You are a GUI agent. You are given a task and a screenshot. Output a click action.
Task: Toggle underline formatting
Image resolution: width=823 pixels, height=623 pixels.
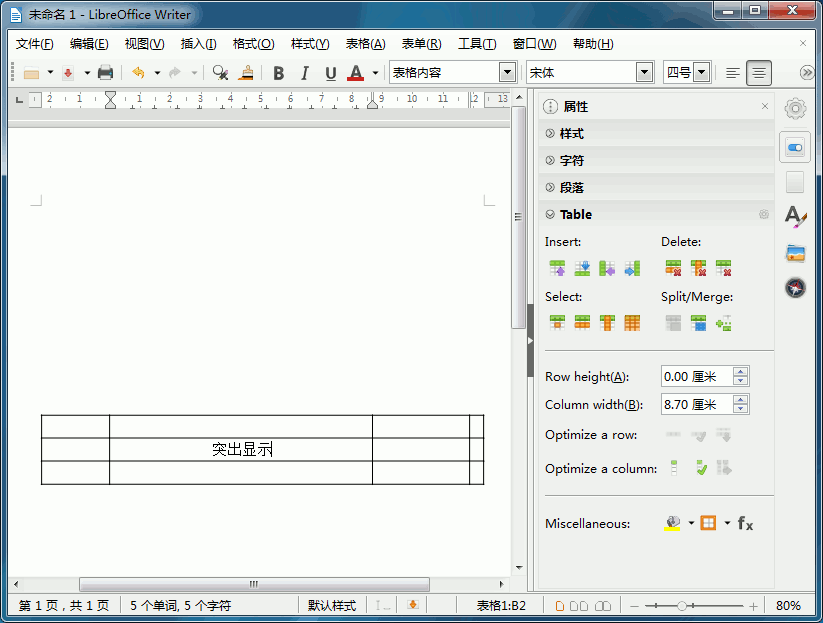330,73
